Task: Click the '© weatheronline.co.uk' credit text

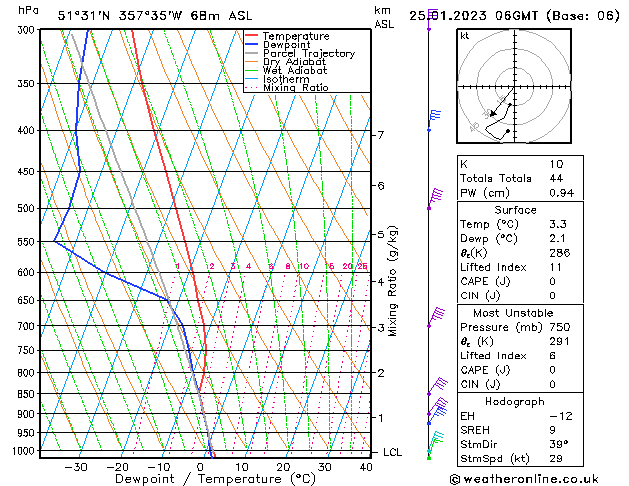Action: point(524,479)
